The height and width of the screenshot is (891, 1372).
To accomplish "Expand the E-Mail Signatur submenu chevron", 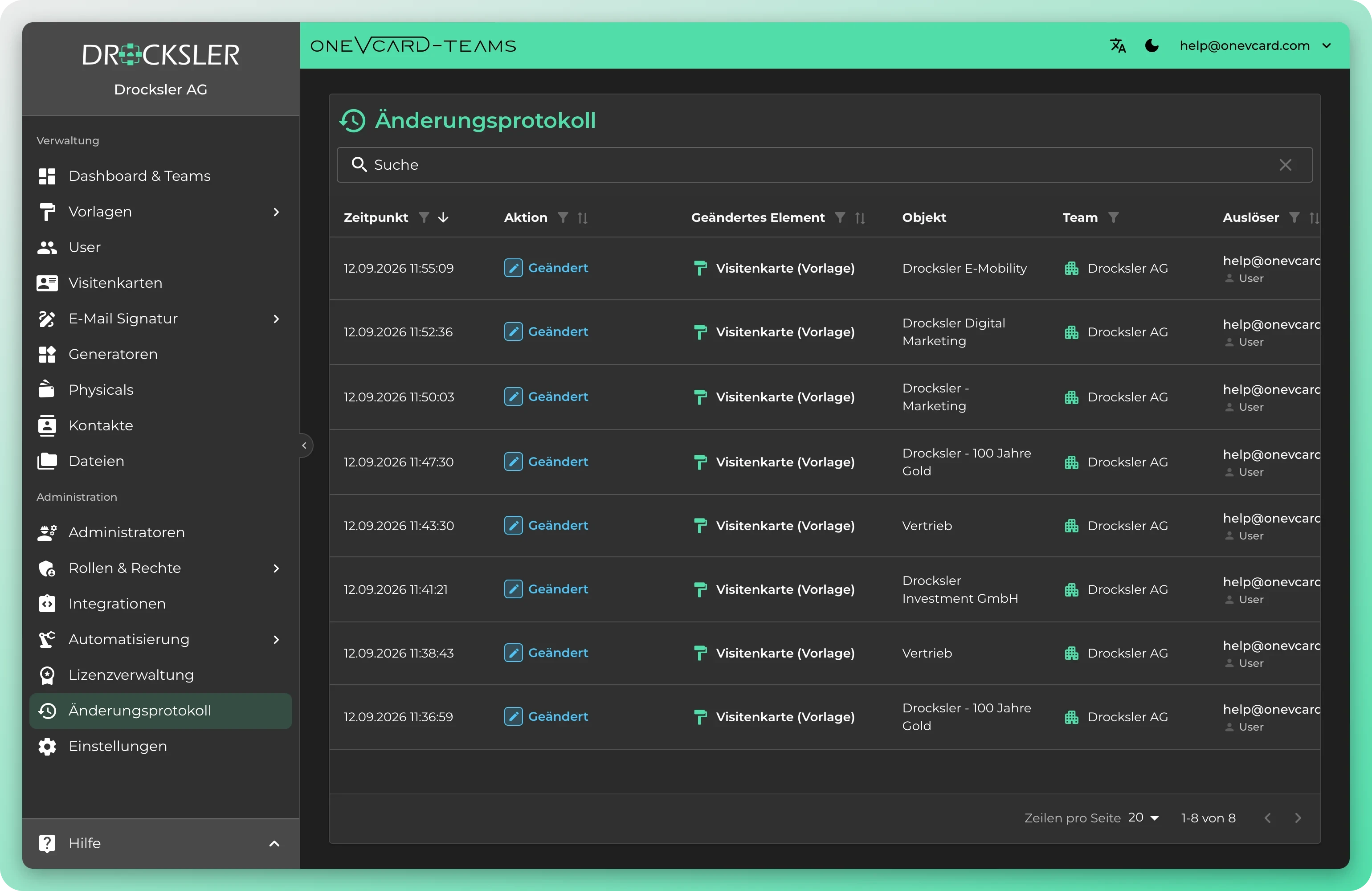I will tap(276, 319).
